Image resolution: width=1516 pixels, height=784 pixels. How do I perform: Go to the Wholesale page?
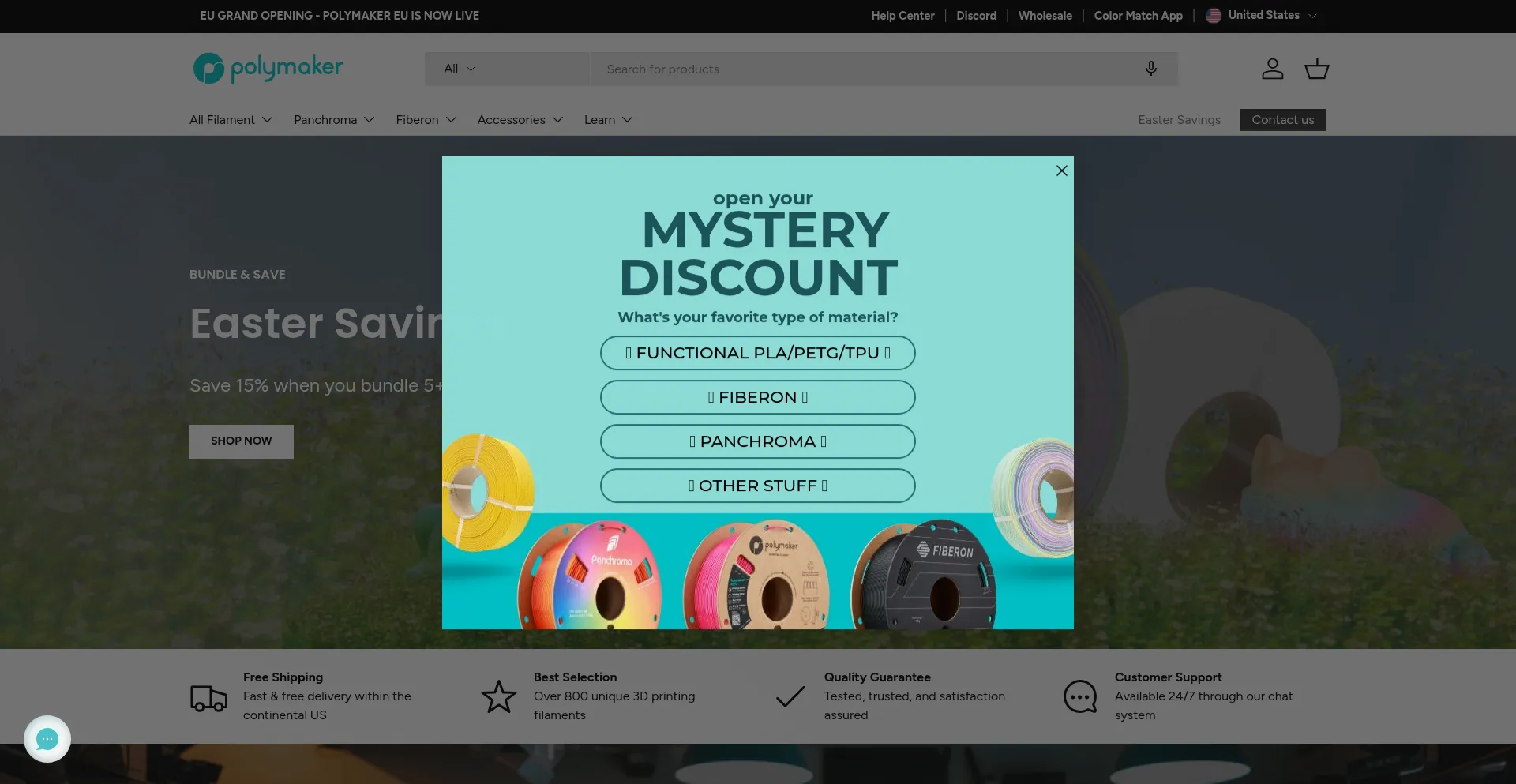click(1045, 16)
